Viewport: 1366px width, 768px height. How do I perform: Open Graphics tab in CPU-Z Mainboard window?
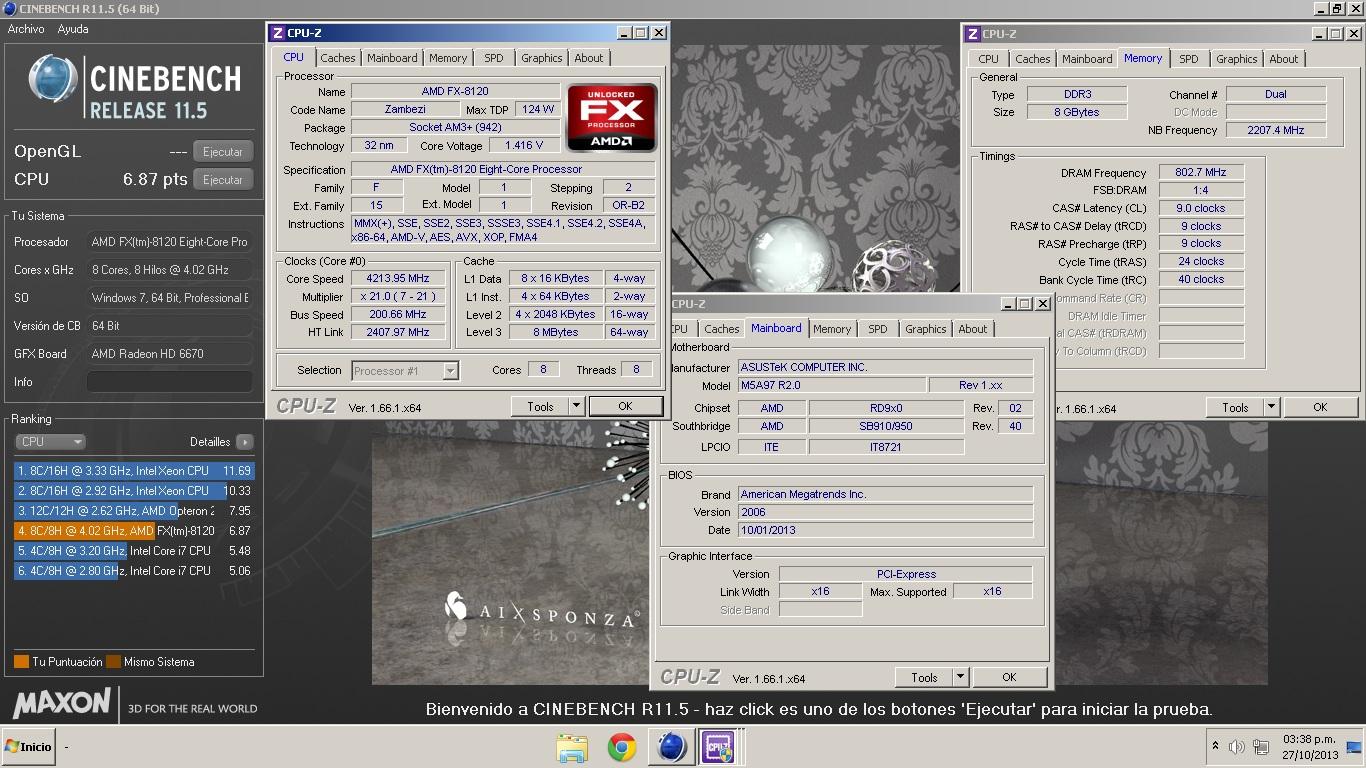point(926,329)
